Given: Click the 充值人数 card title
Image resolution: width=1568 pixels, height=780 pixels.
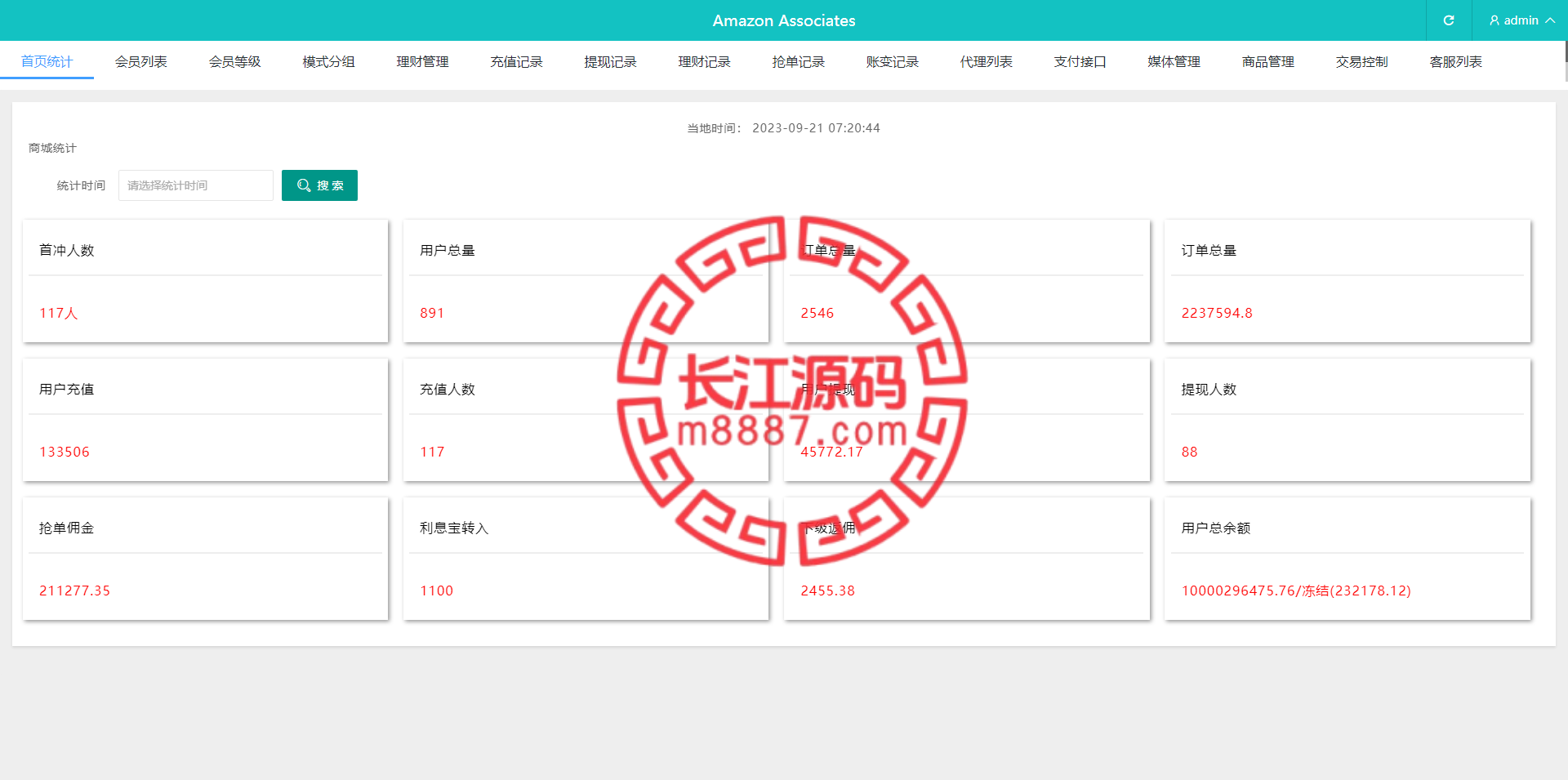Looking at the screenshot, I should point(448,390).
